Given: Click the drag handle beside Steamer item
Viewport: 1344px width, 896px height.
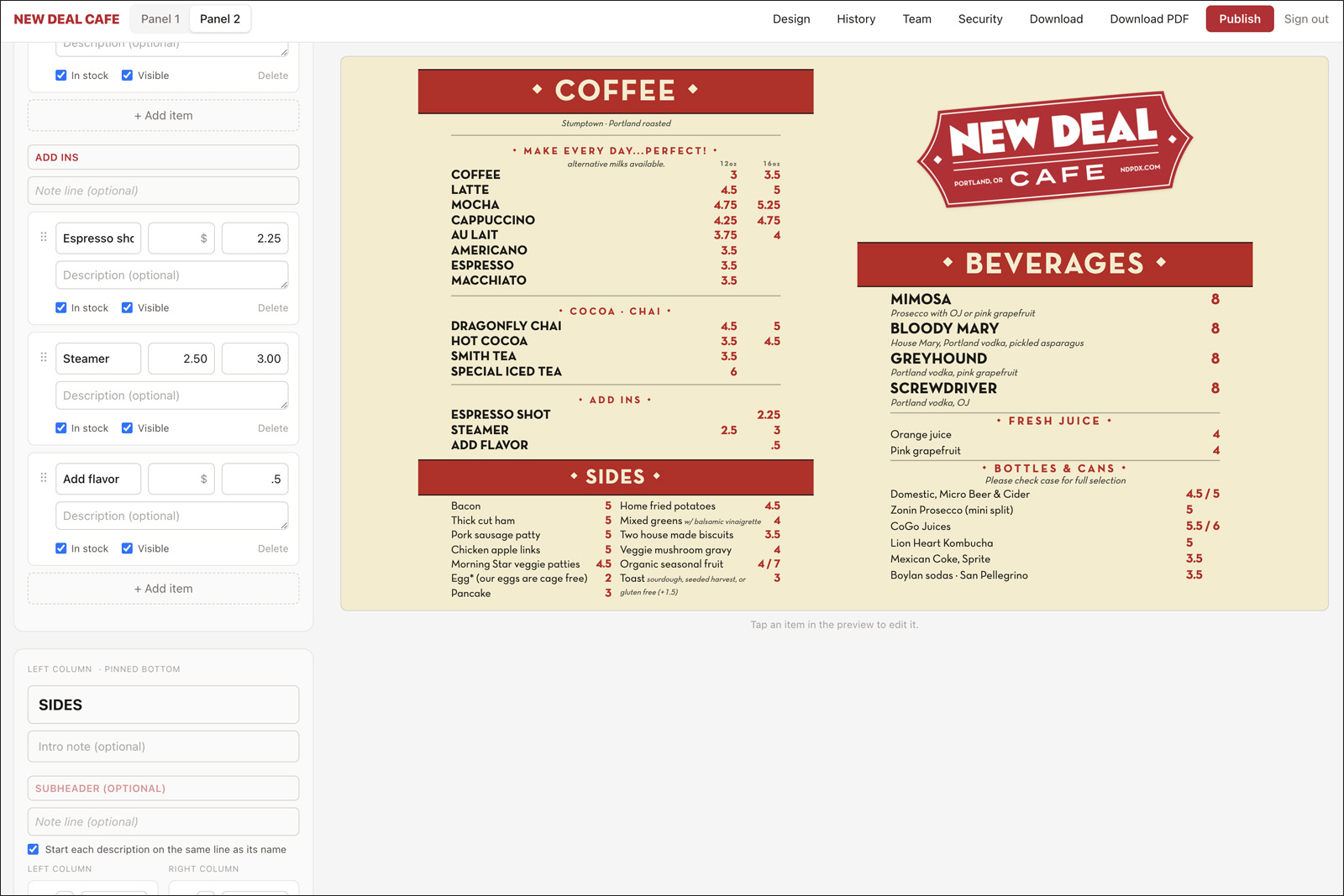Looking at the screenshot, I should tap(44, 357).
